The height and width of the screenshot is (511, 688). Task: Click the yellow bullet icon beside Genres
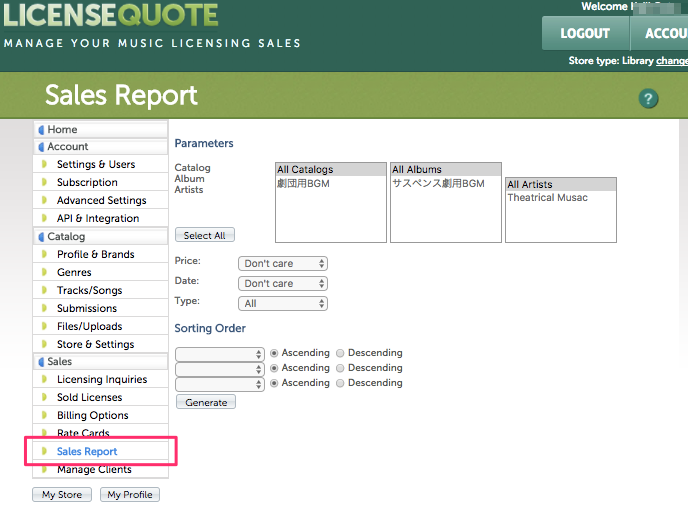44,273
